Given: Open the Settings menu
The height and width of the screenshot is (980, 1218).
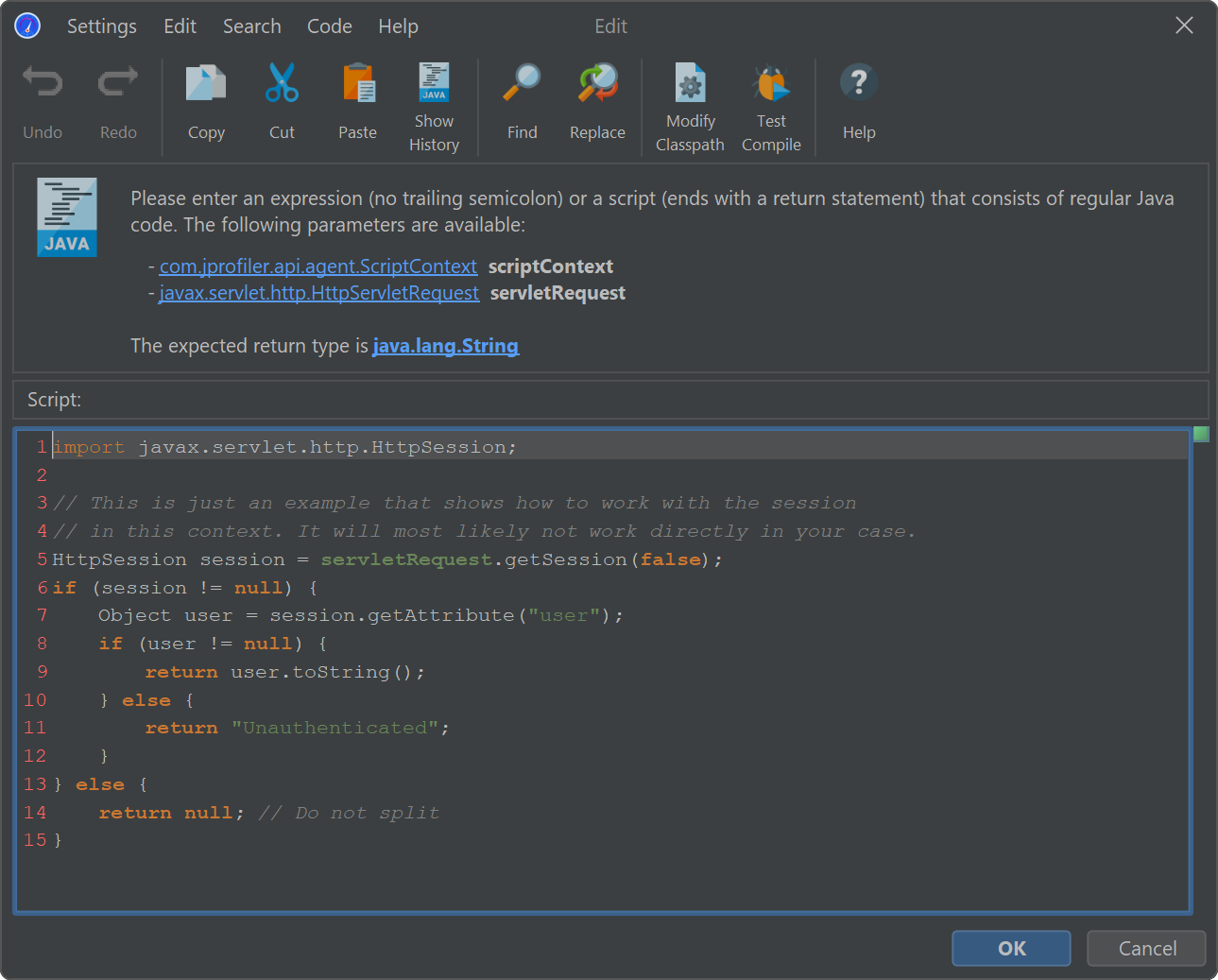Looking at the screenshot, I should pos(102,26).
